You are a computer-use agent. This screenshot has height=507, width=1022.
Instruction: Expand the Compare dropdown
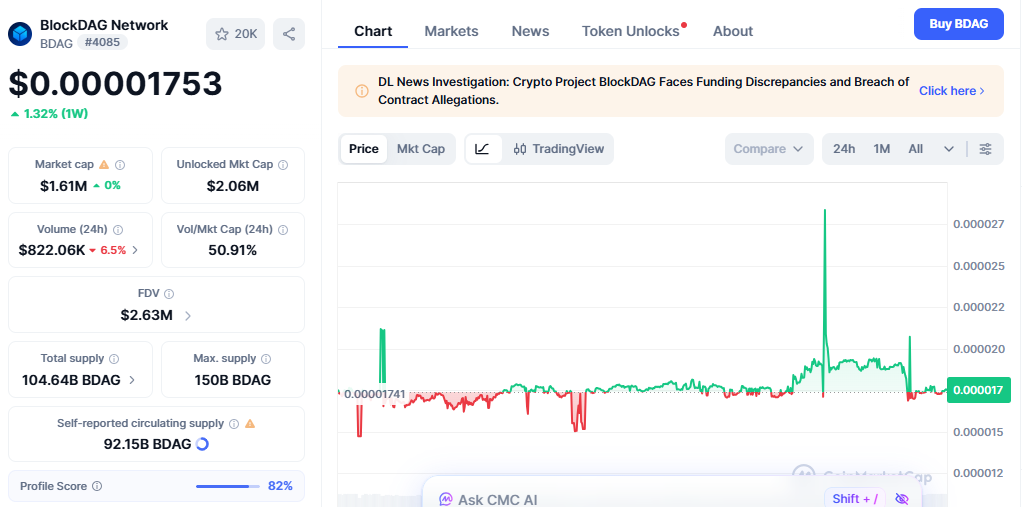[x=769, y=149]
